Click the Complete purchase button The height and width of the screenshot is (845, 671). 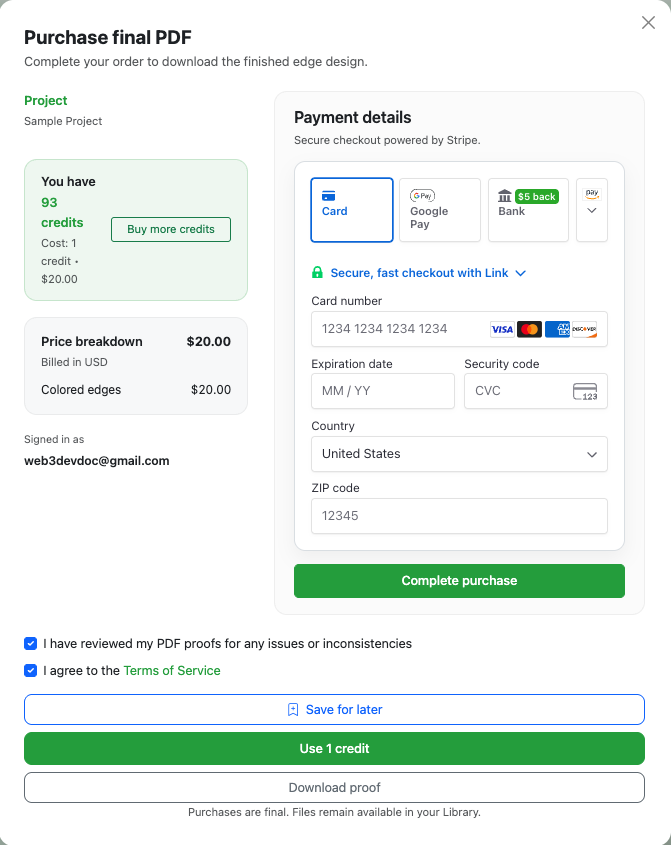(x=459, y=580)
